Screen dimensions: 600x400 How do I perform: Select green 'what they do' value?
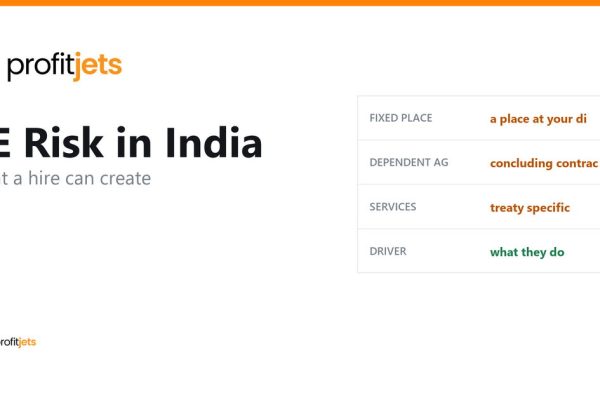(x=527, y=252)
